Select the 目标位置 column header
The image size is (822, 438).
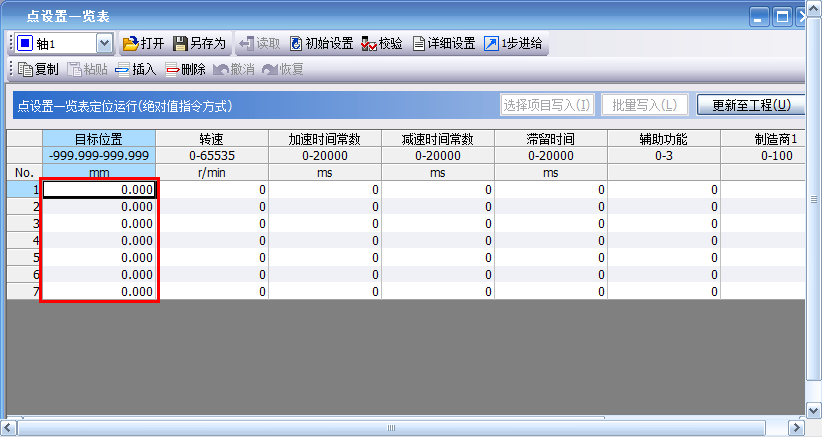click(x=99, y=139)
